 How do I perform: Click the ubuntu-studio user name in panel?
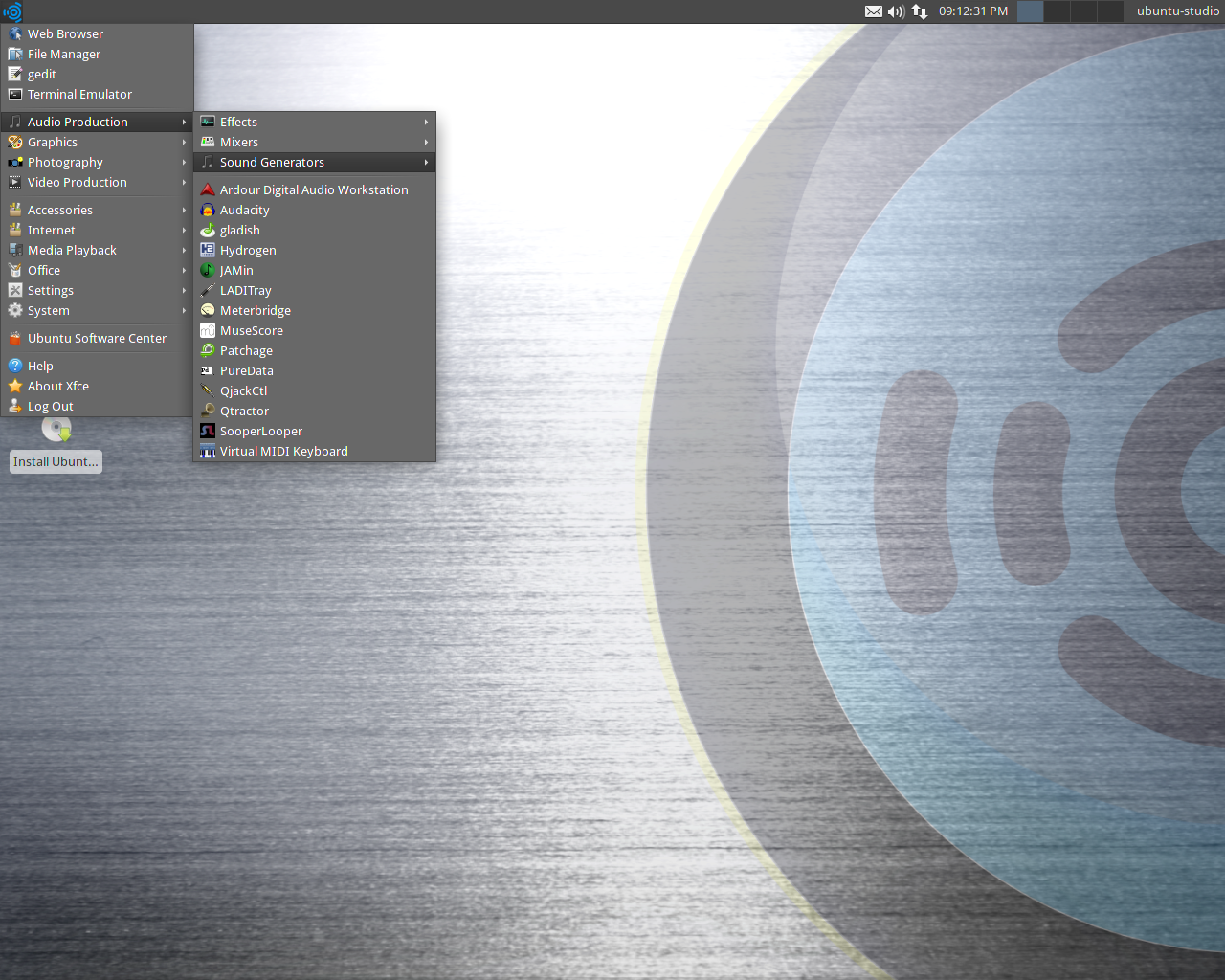click(x=1178, y=11)
